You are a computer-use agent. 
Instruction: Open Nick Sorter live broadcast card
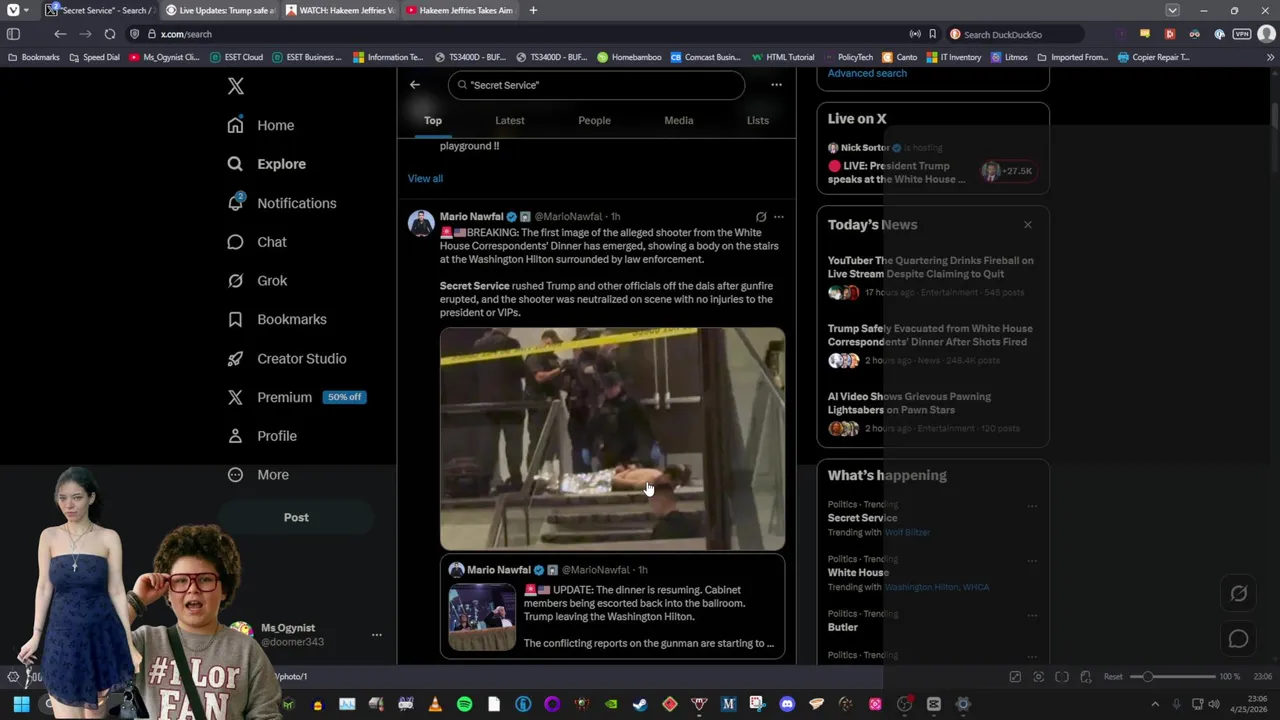(x=932, y=162)
